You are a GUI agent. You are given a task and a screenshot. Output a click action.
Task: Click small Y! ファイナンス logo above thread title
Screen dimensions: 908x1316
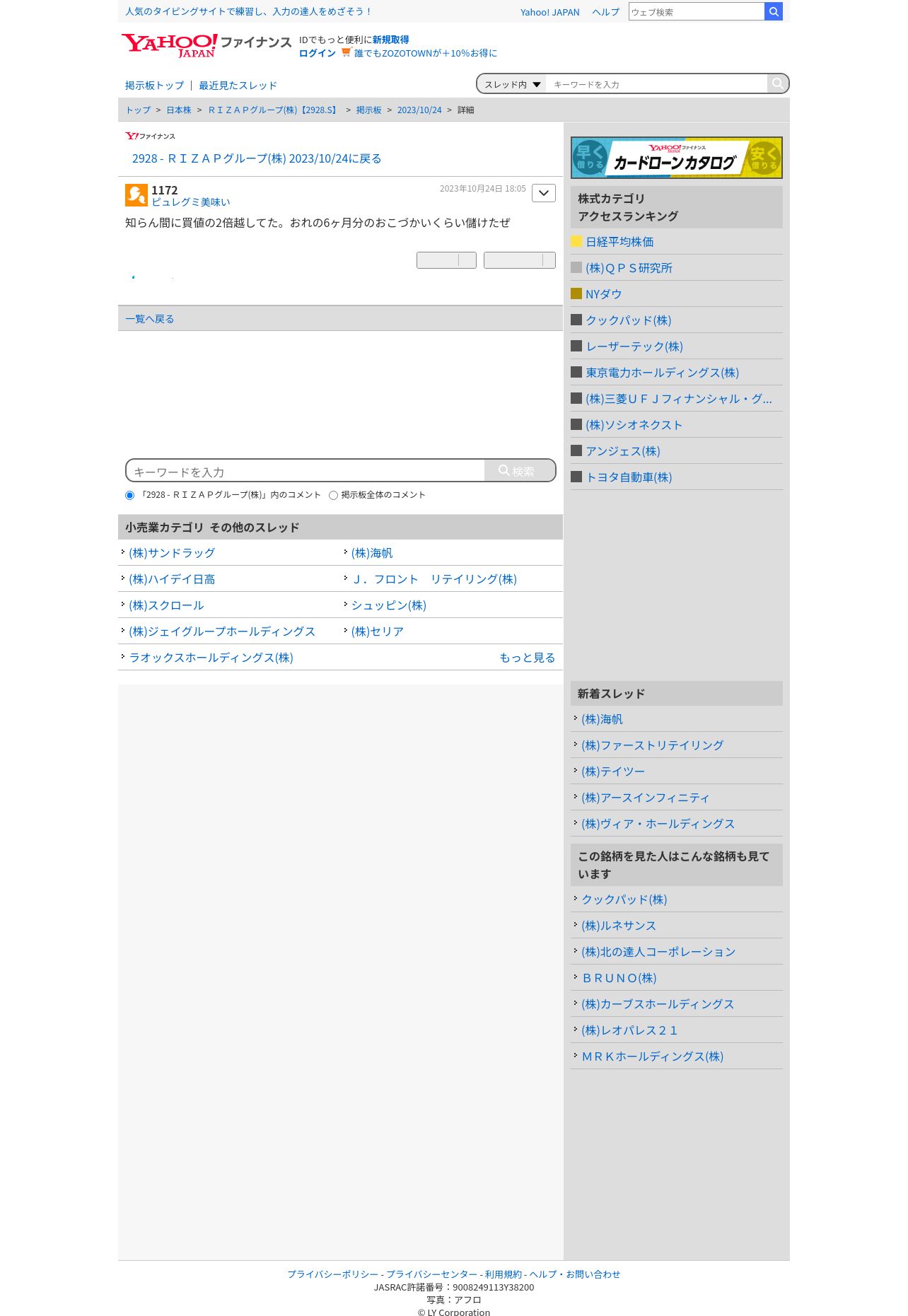click(150, 136)
